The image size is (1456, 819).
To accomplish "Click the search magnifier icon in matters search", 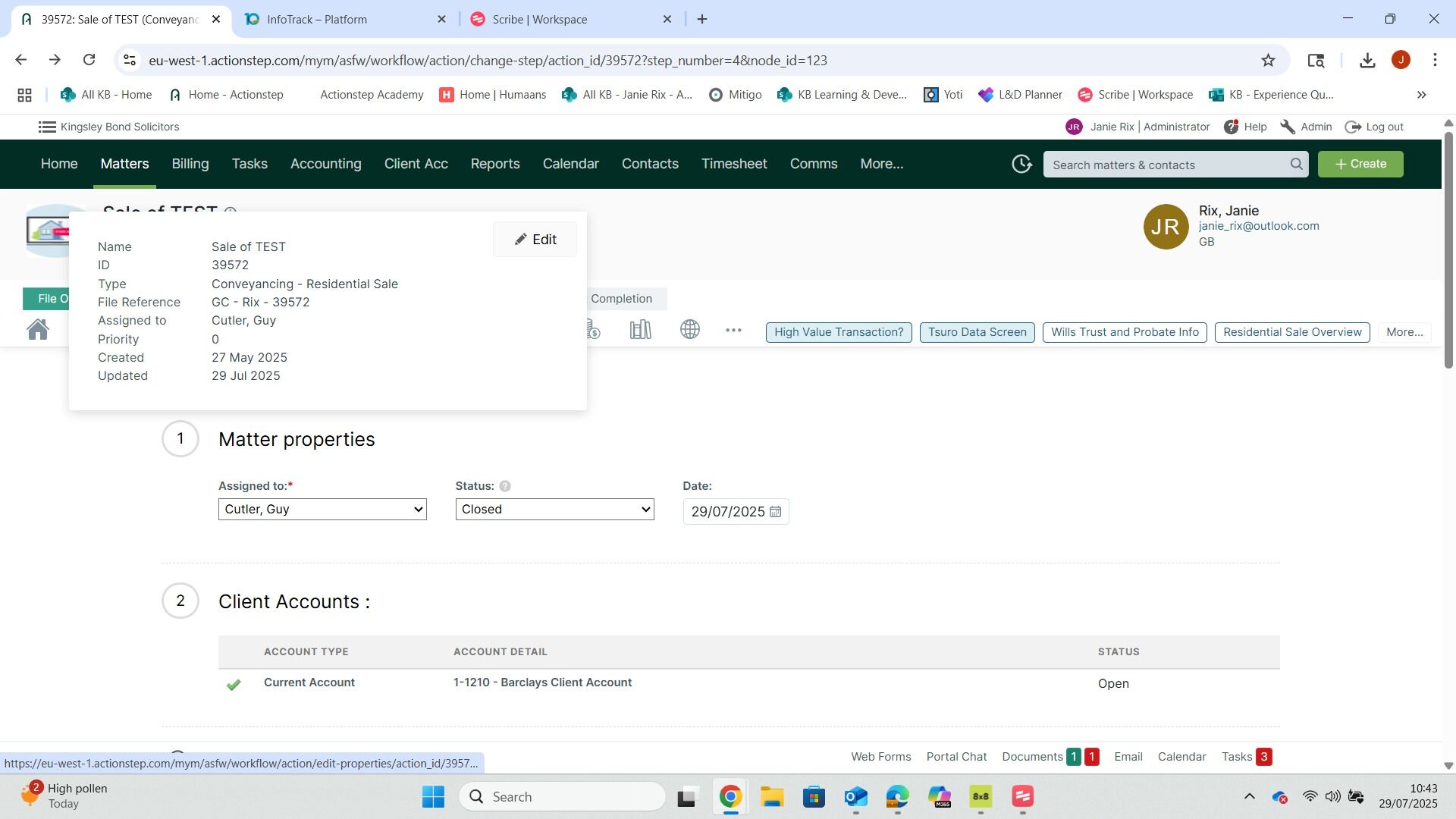I will [1296, 164].
